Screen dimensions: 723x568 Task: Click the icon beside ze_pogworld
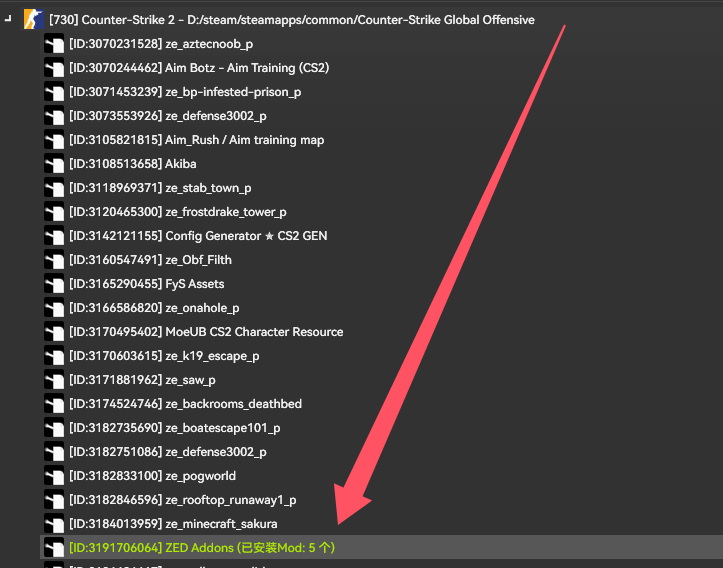click(x=54, y=475)
